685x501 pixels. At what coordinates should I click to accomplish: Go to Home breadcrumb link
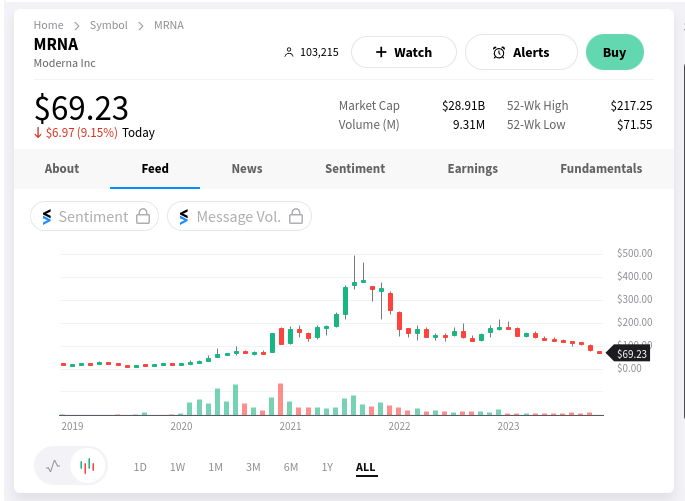(x=48, y=25)
